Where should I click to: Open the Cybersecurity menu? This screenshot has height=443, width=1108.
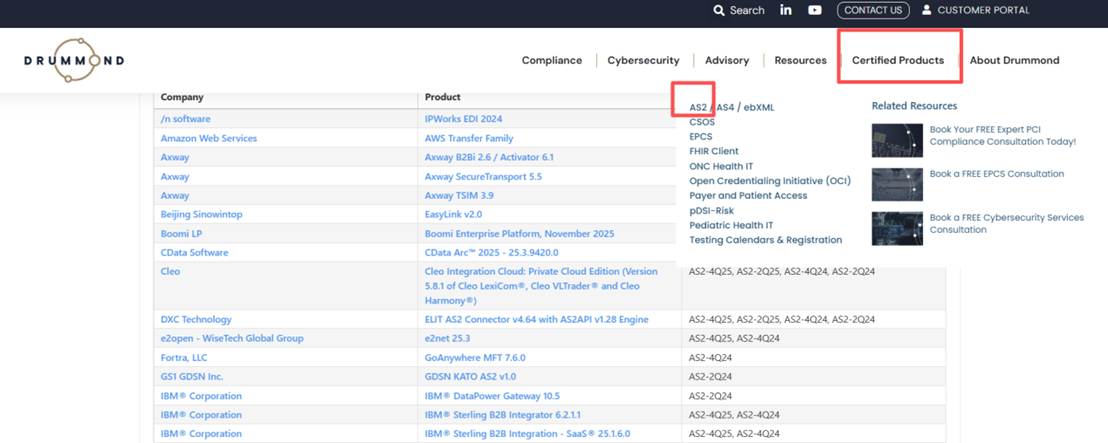click(x=643, y=60)
